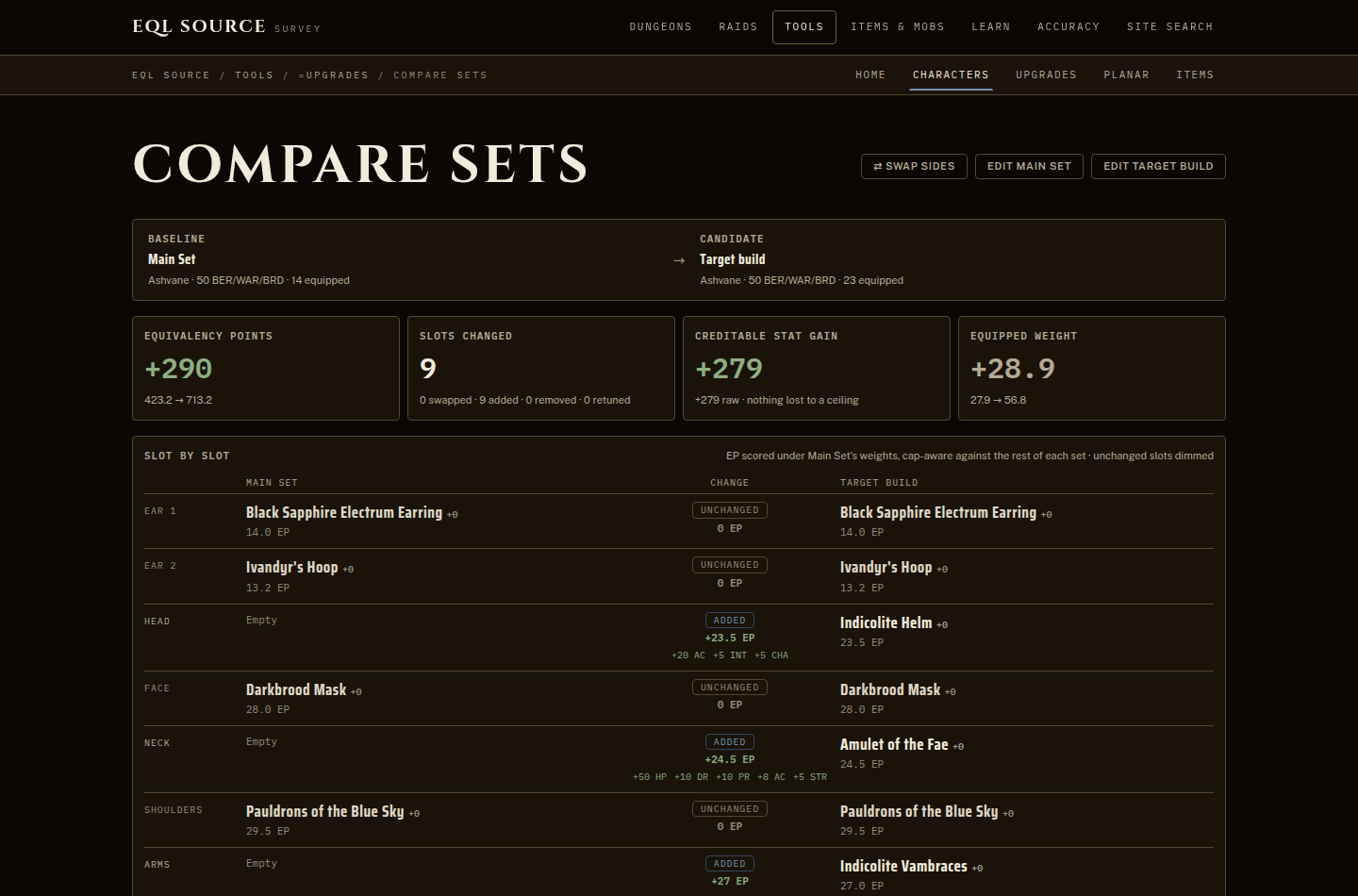The height and width of the screenshot is (896, 1358).
Task: Click Unchanged badge in Ear 1 row
Action: 730,510
